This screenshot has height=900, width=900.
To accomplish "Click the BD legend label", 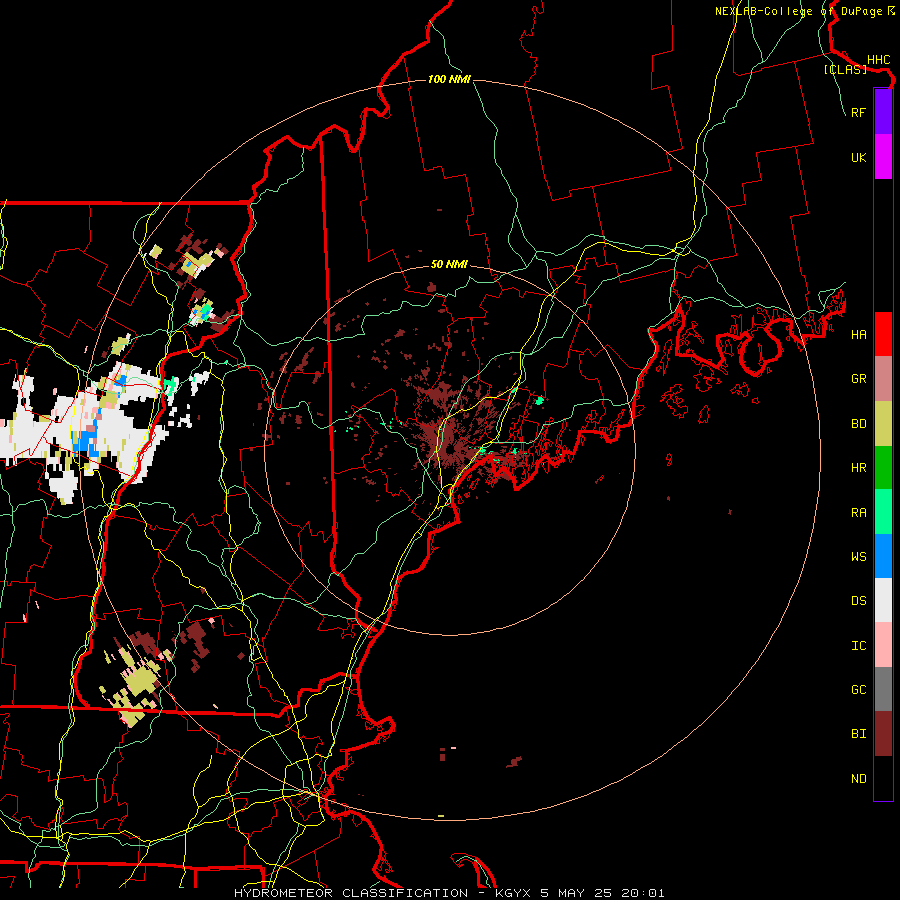I will click(858, 424).
